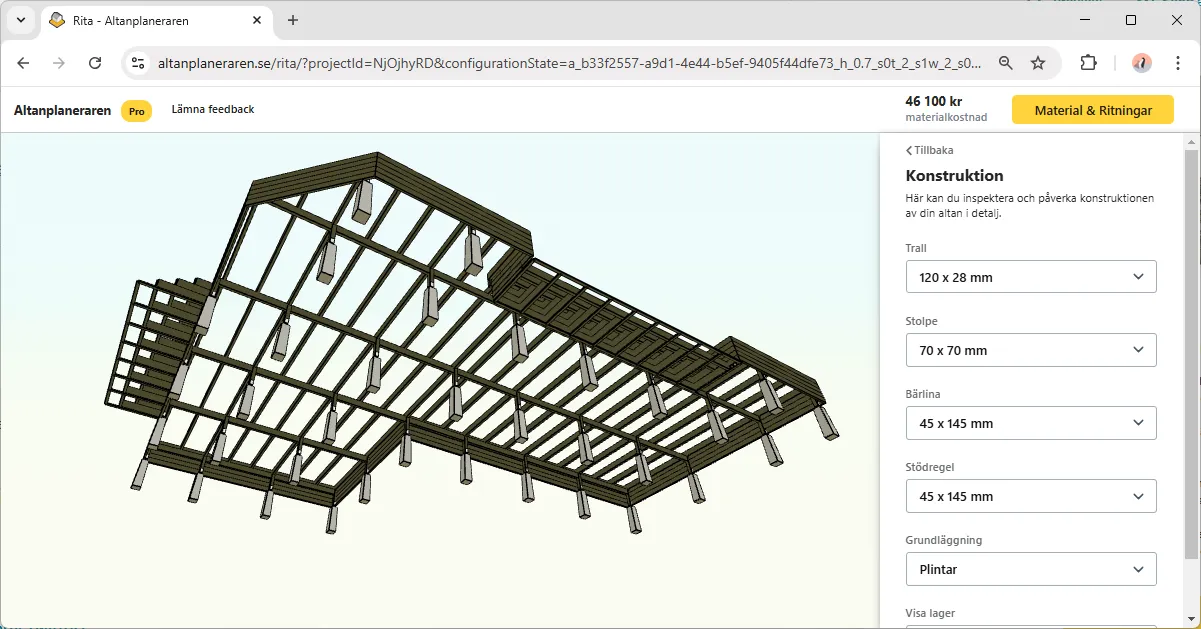Open the Stolpe 70 x 70 mm dropdown
This screenshot has width=1201, height=629.
[x=1030, y=350]
